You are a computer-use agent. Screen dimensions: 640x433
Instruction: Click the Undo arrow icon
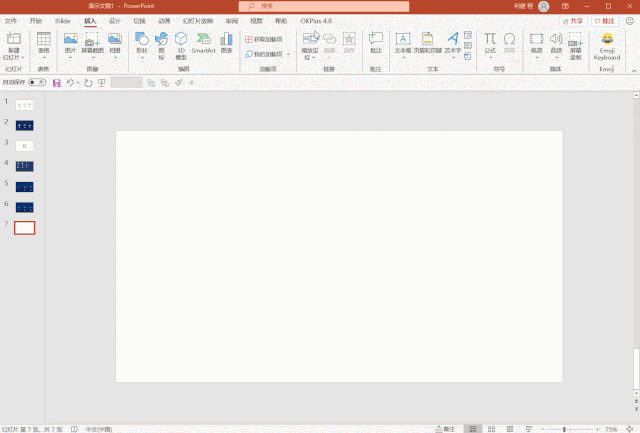(70, 83)
